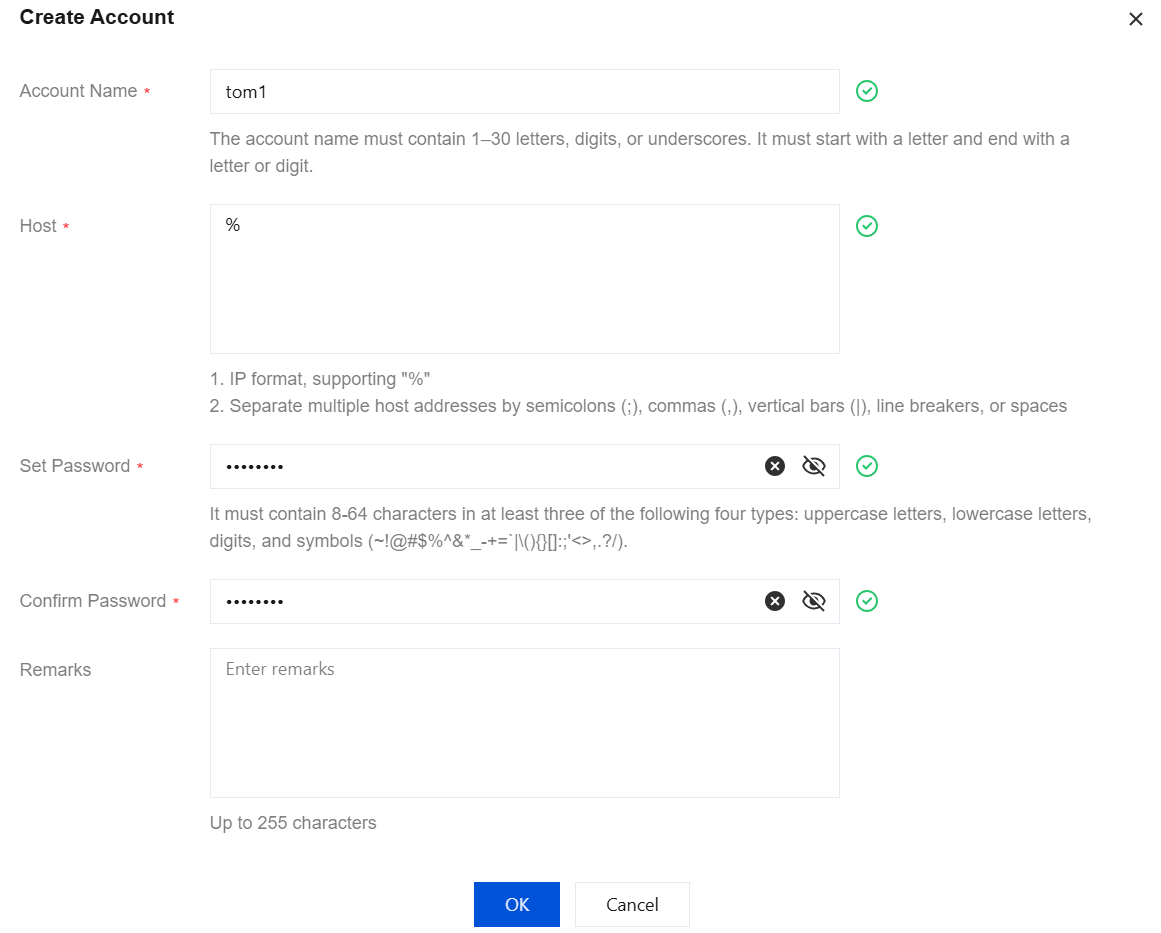Clear the Confirm Password field with its X icon

tap(775, 601)
